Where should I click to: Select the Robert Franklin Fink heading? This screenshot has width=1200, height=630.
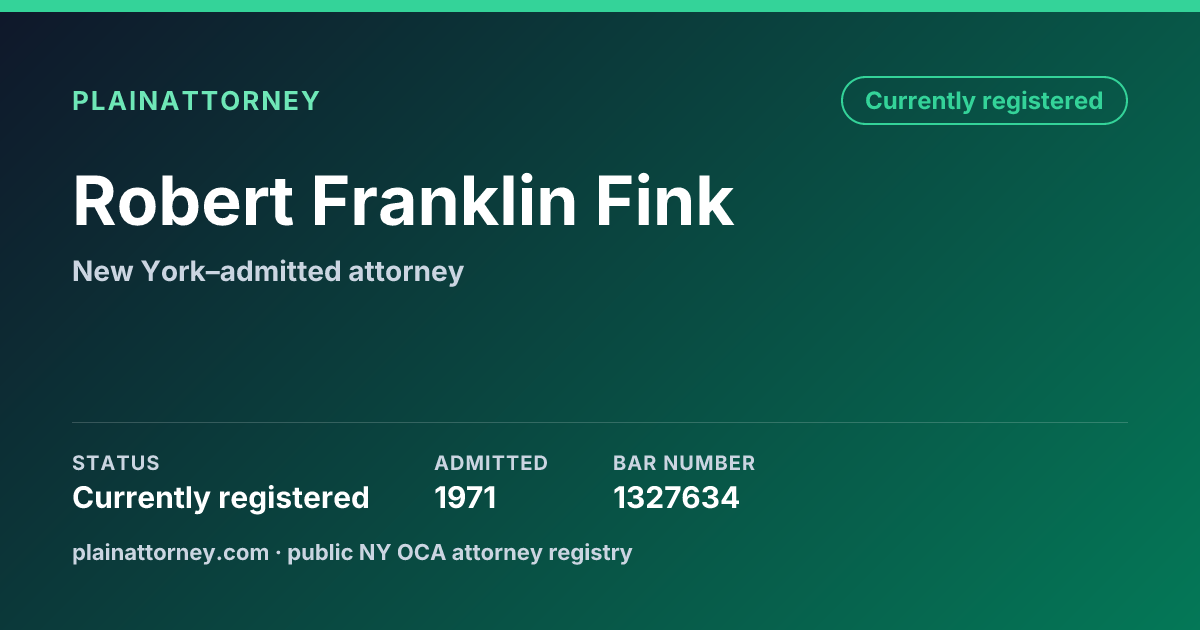point(403,201)
